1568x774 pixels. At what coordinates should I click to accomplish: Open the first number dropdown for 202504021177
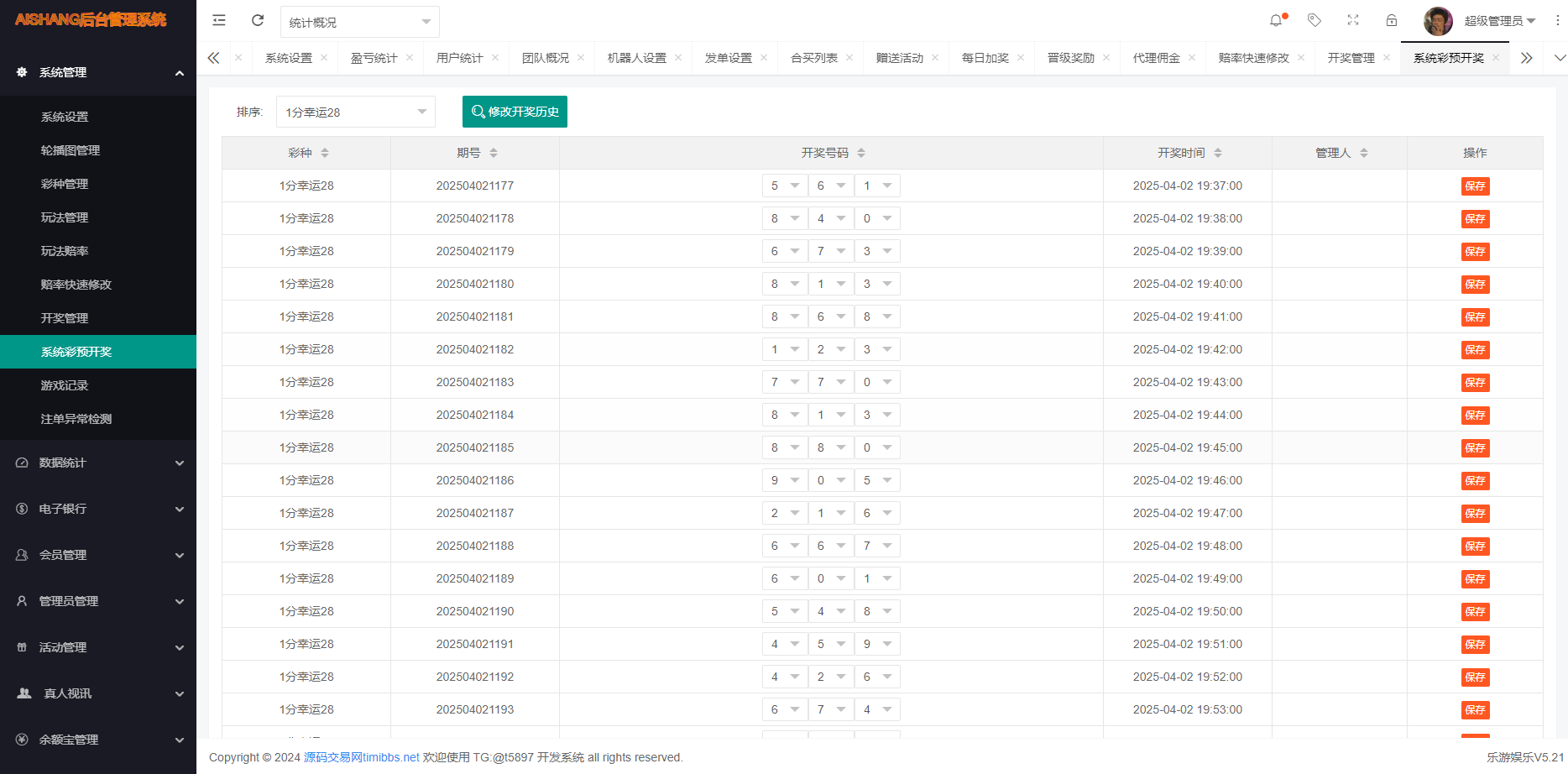coord(784,185)
